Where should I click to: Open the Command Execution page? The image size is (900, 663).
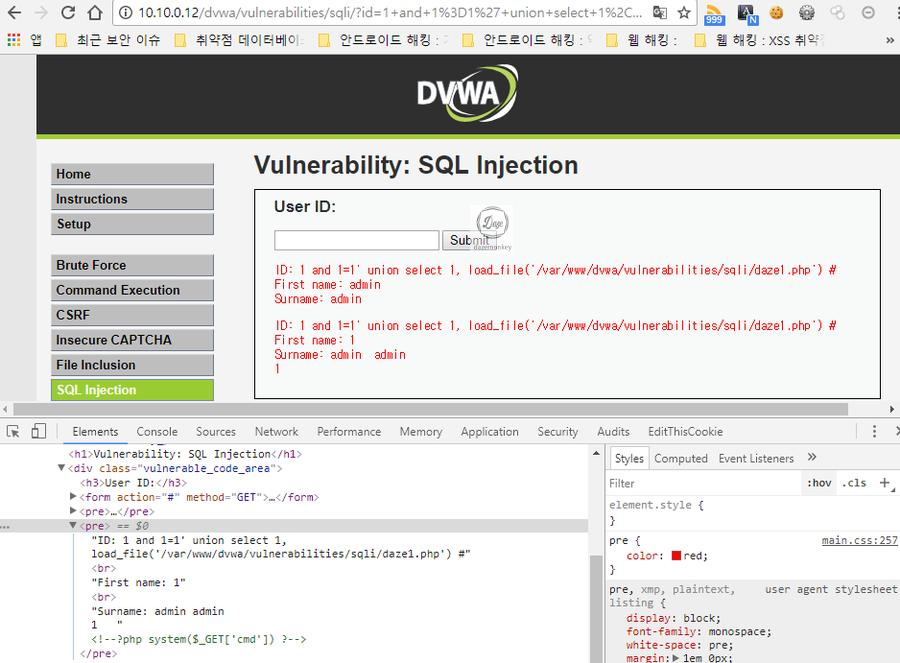pos(132,290)
